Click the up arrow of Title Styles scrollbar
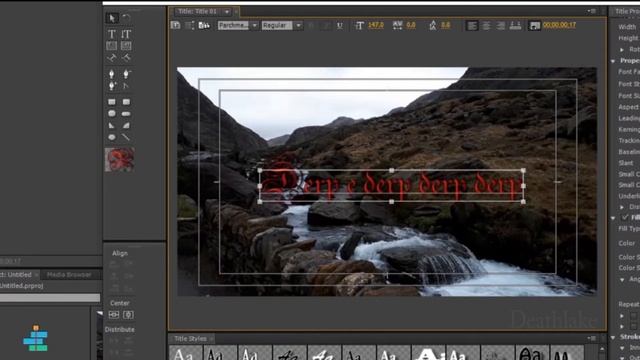640x360 pixels. (602, 349)
